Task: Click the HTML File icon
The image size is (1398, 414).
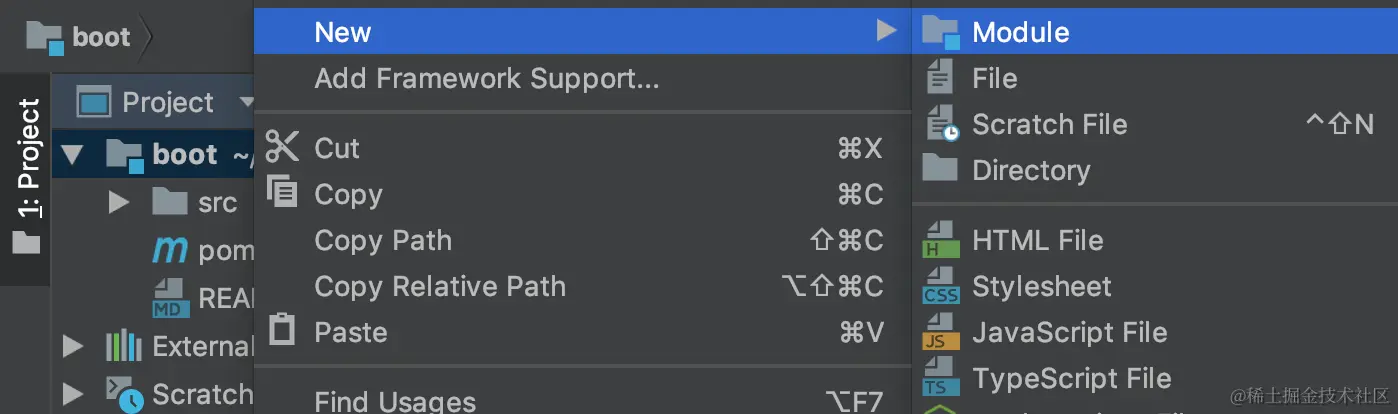Action: (x=939, y=240)
